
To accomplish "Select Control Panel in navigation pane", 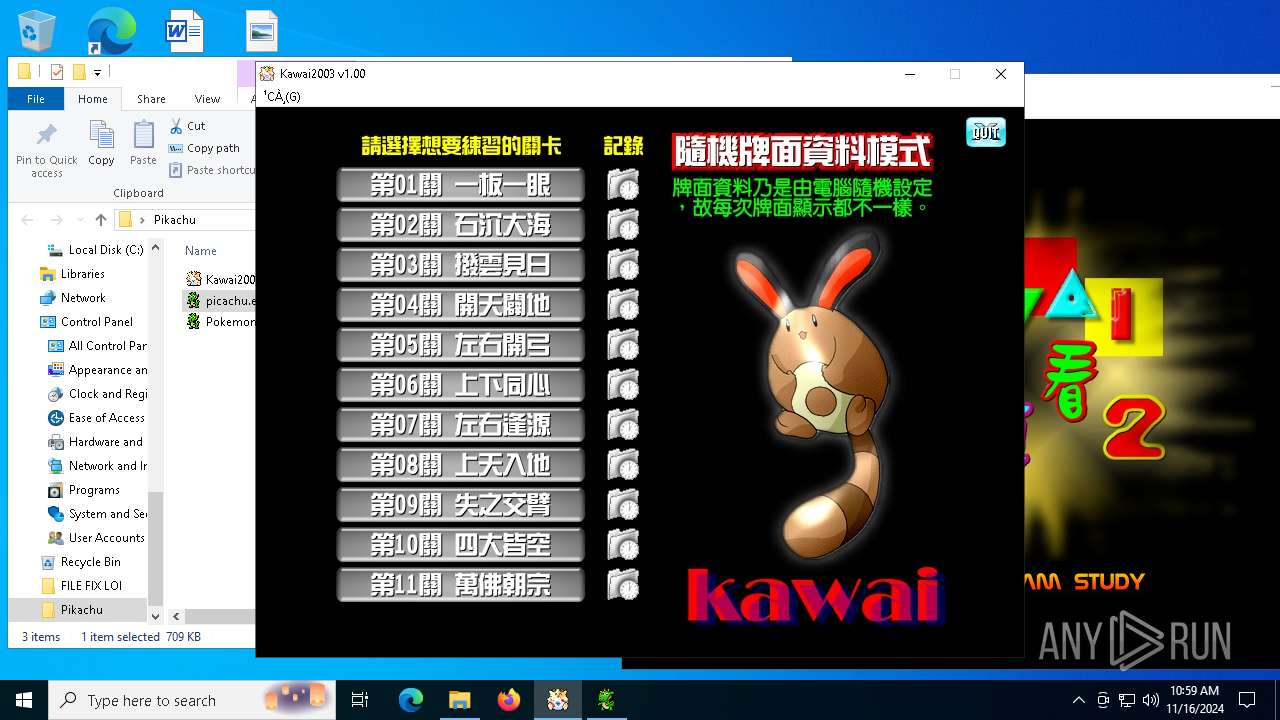I will (96, 322).
